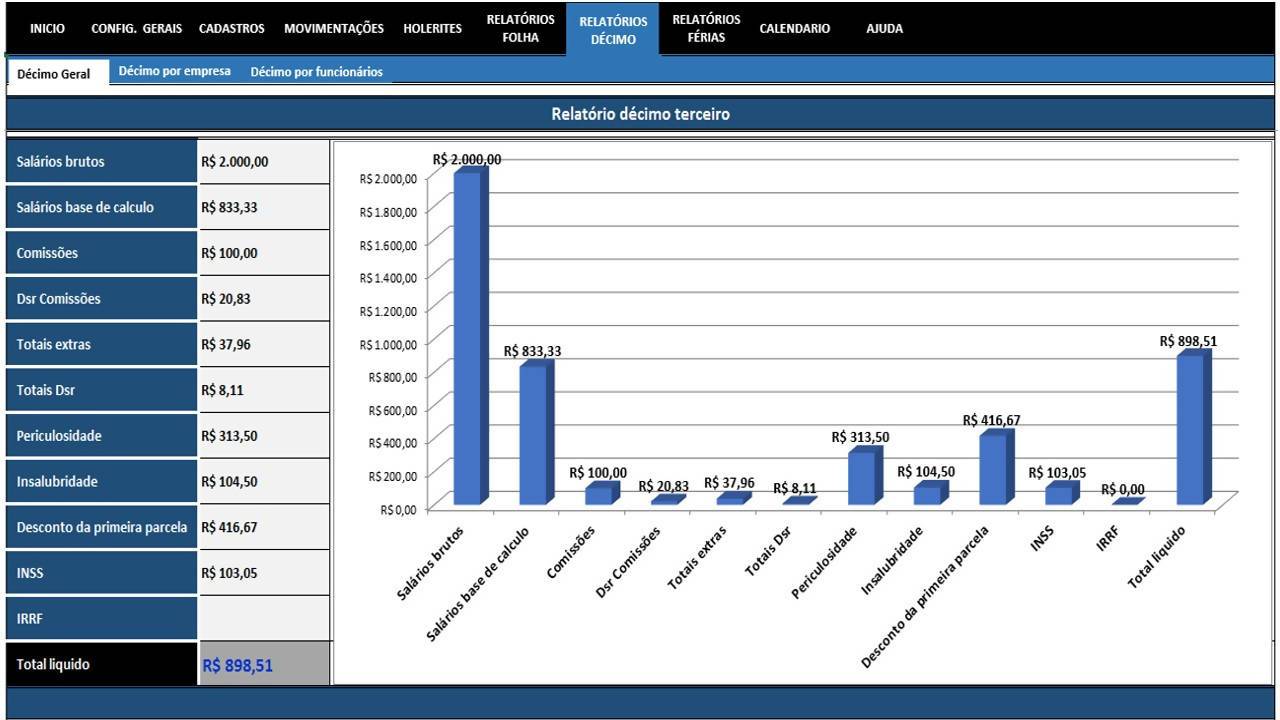This screenshot has height=720, width=1280.
Task: Select the RELATÓRIOS DÉCIMO tab
Action: click(x=613, y=30)
